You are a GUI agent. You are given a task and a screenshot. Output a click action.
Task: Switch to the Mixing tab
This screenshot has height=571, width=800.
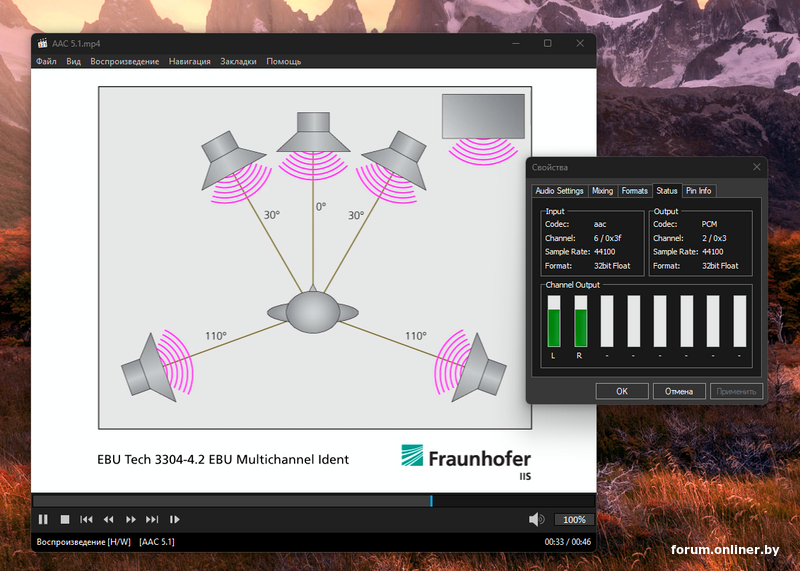pos(602,190)
